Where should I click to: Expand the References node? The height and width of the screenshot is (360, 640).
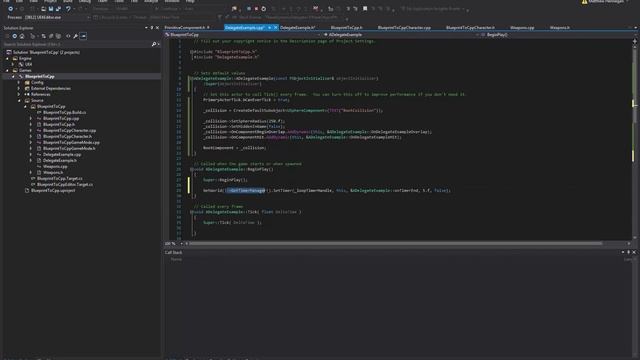click(19, 94)
